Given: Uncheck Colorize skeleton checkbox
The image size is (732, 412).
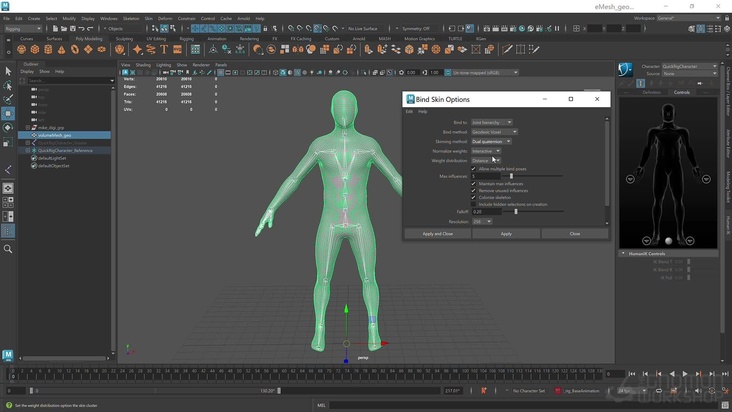Looking at the screenshot, I should (x=473, y=197).
